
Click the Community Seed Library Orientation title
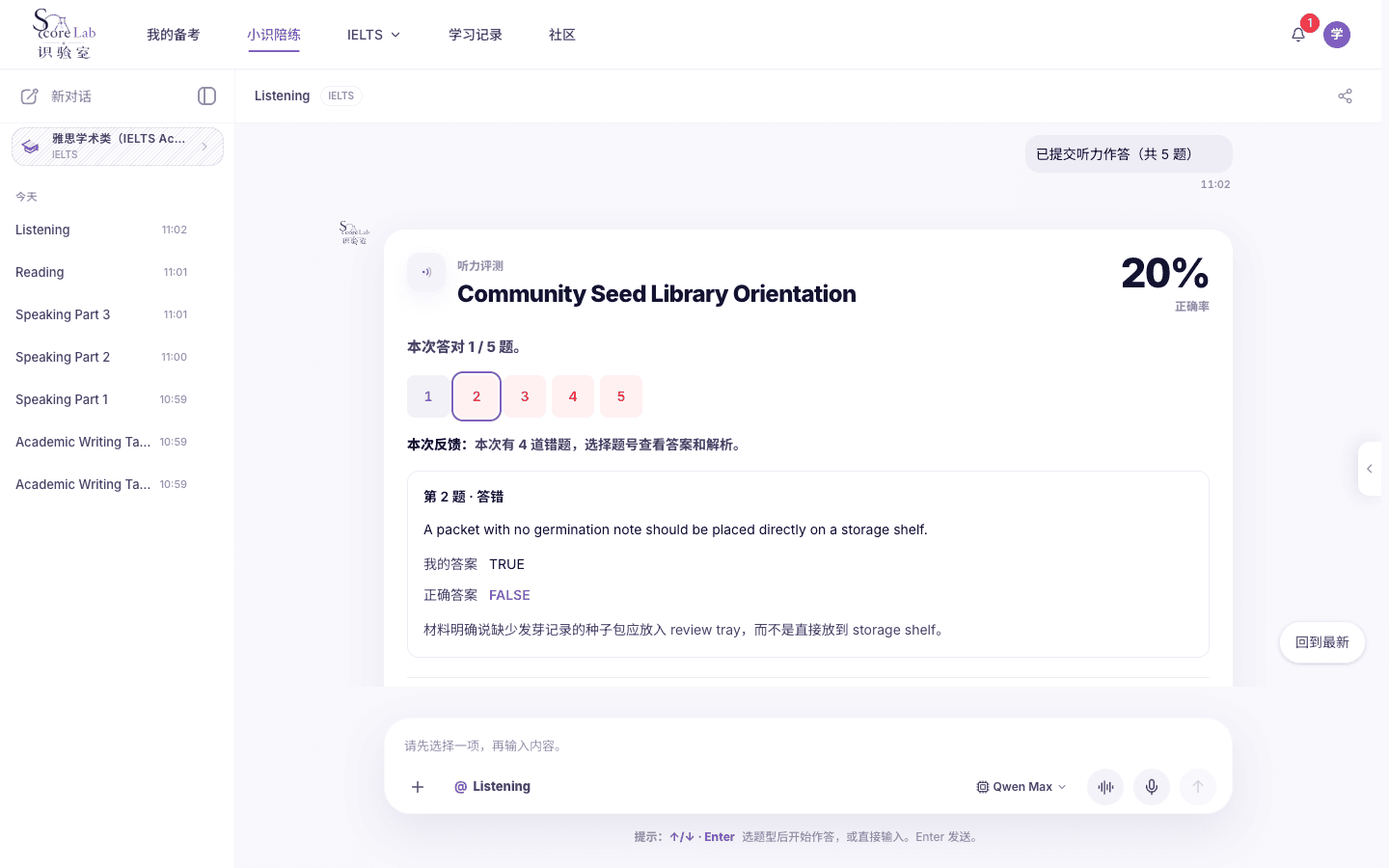tap(657, 293)
